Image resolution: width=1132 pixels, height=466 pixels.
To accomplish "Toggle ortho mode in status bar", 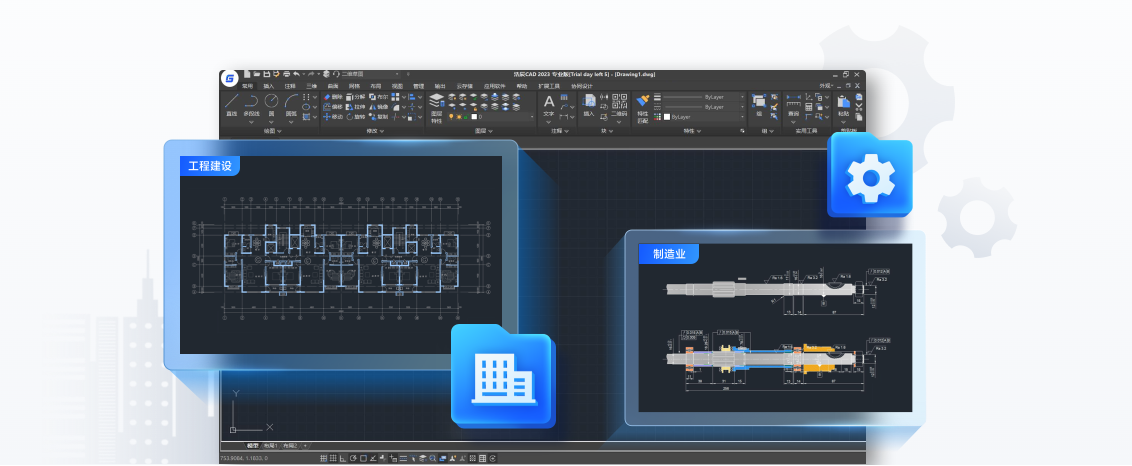I will pyautogui.click(x=343, y=458).
